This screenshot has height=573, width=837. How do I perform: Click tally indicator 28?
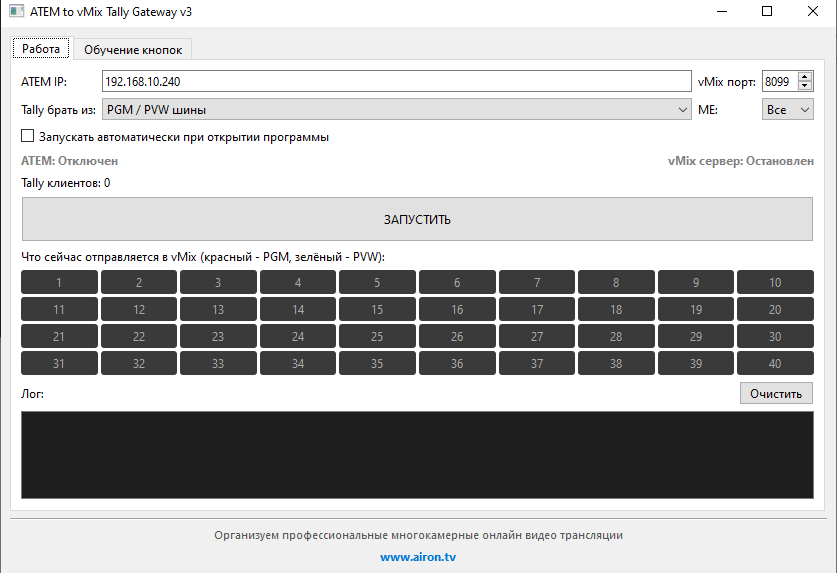pyautogui.click(x=617, y=336)
